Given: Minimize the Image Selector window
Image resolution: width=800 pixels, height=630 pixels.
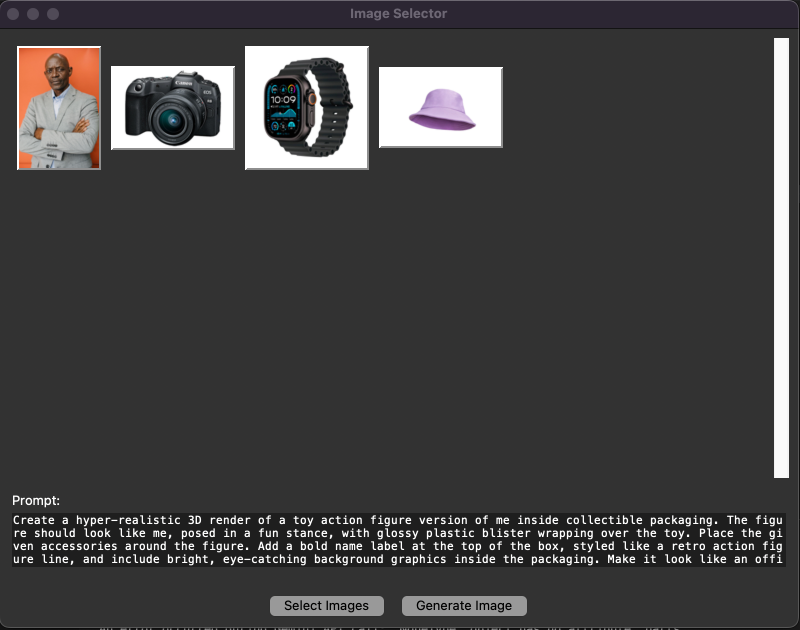Looking at the screenshot, I should click(34, 14).
